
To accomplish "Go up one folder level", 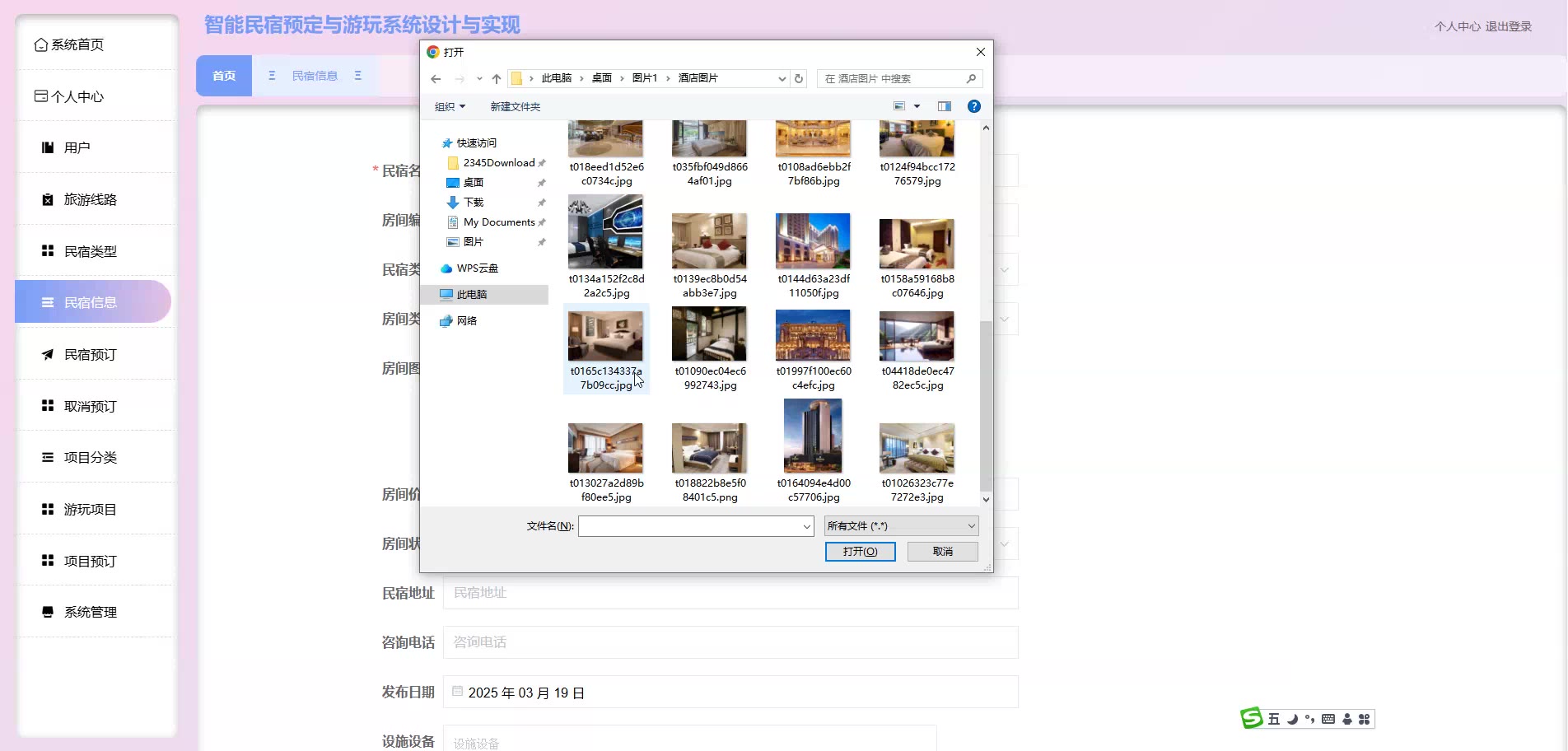I will point(496,79).
